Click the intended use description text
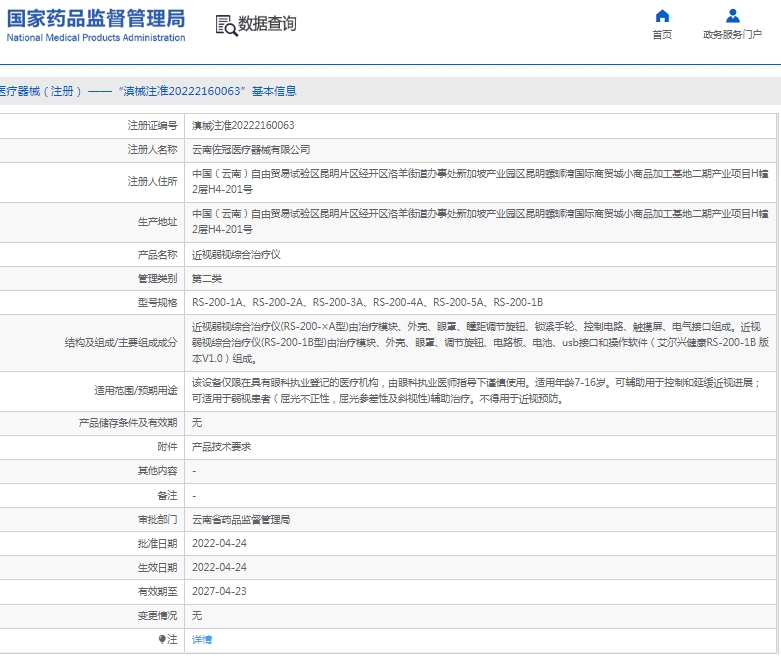 pos(477,391)
